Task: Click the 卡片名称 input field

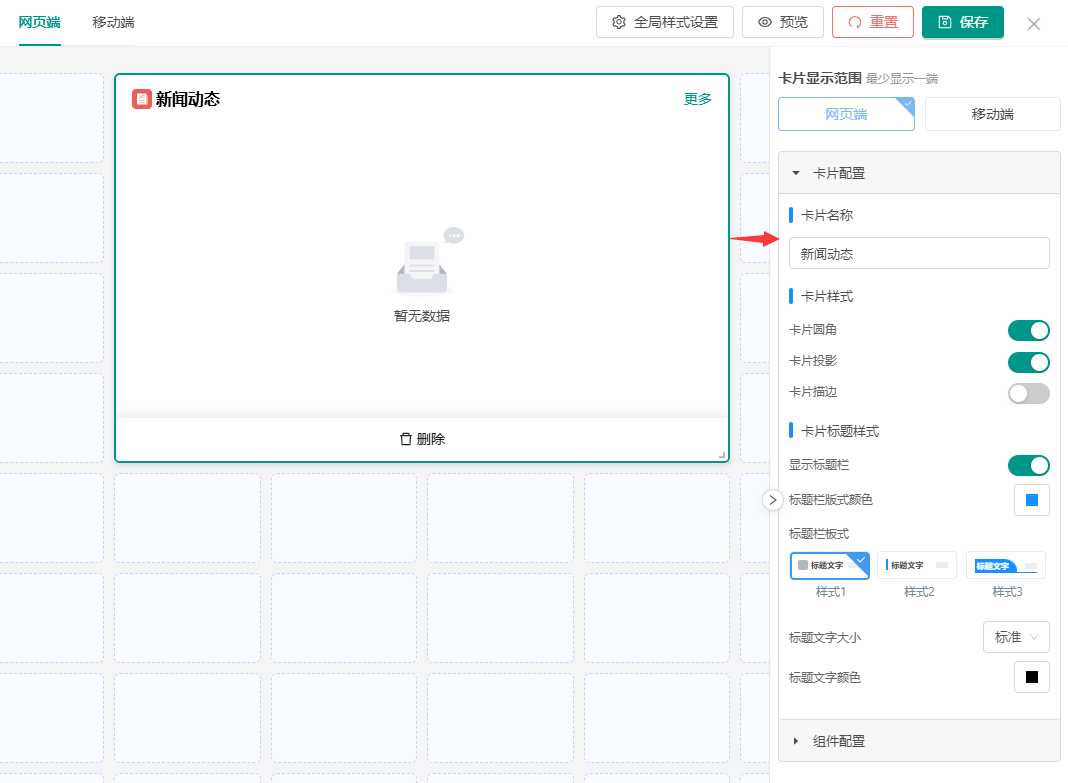Action: (x=919, y=253)
